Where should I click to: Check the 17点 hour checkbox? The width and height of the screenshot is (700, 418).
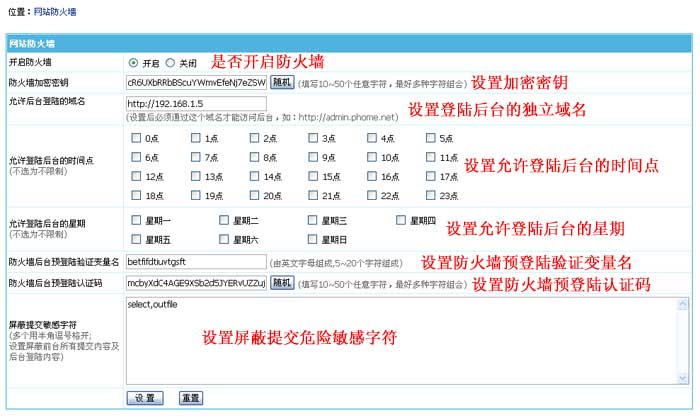click(432, 176)
